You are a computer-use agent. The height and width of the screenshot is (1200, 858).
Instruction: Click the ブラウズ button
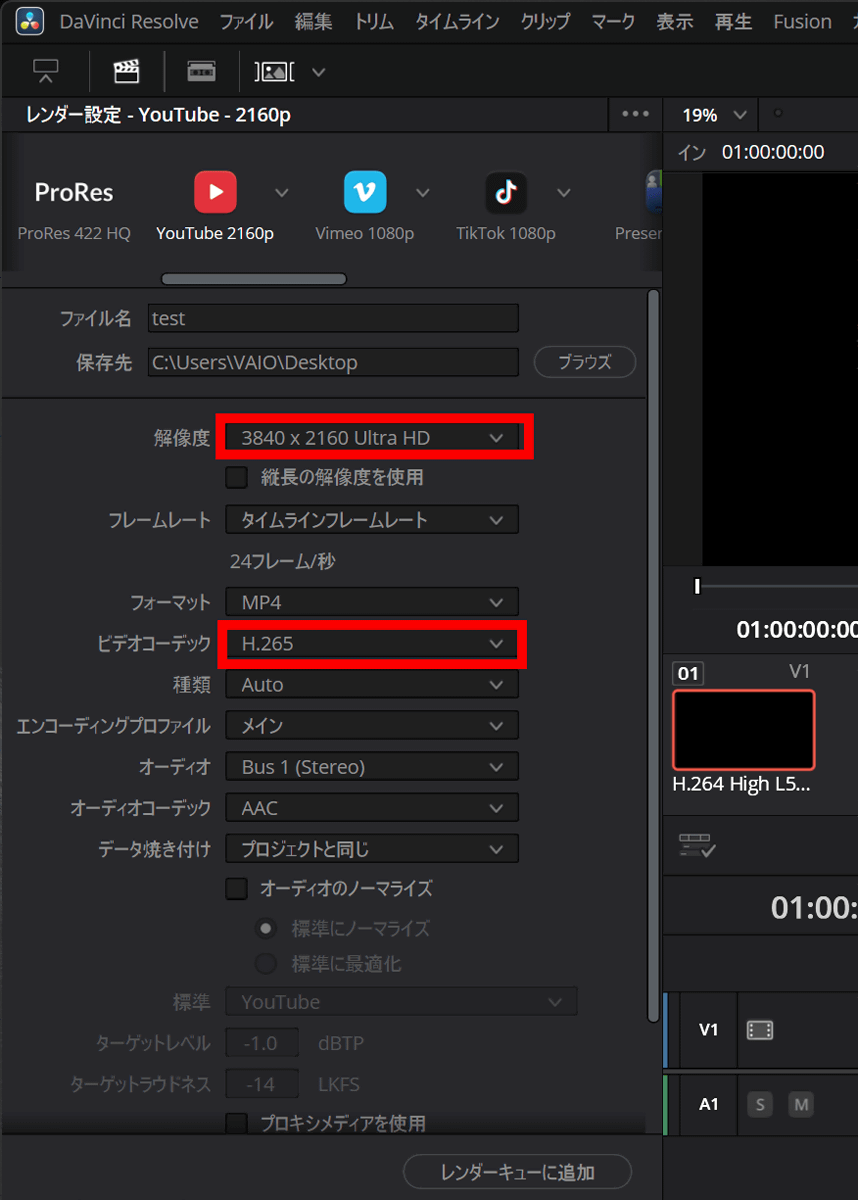(584, 362)
